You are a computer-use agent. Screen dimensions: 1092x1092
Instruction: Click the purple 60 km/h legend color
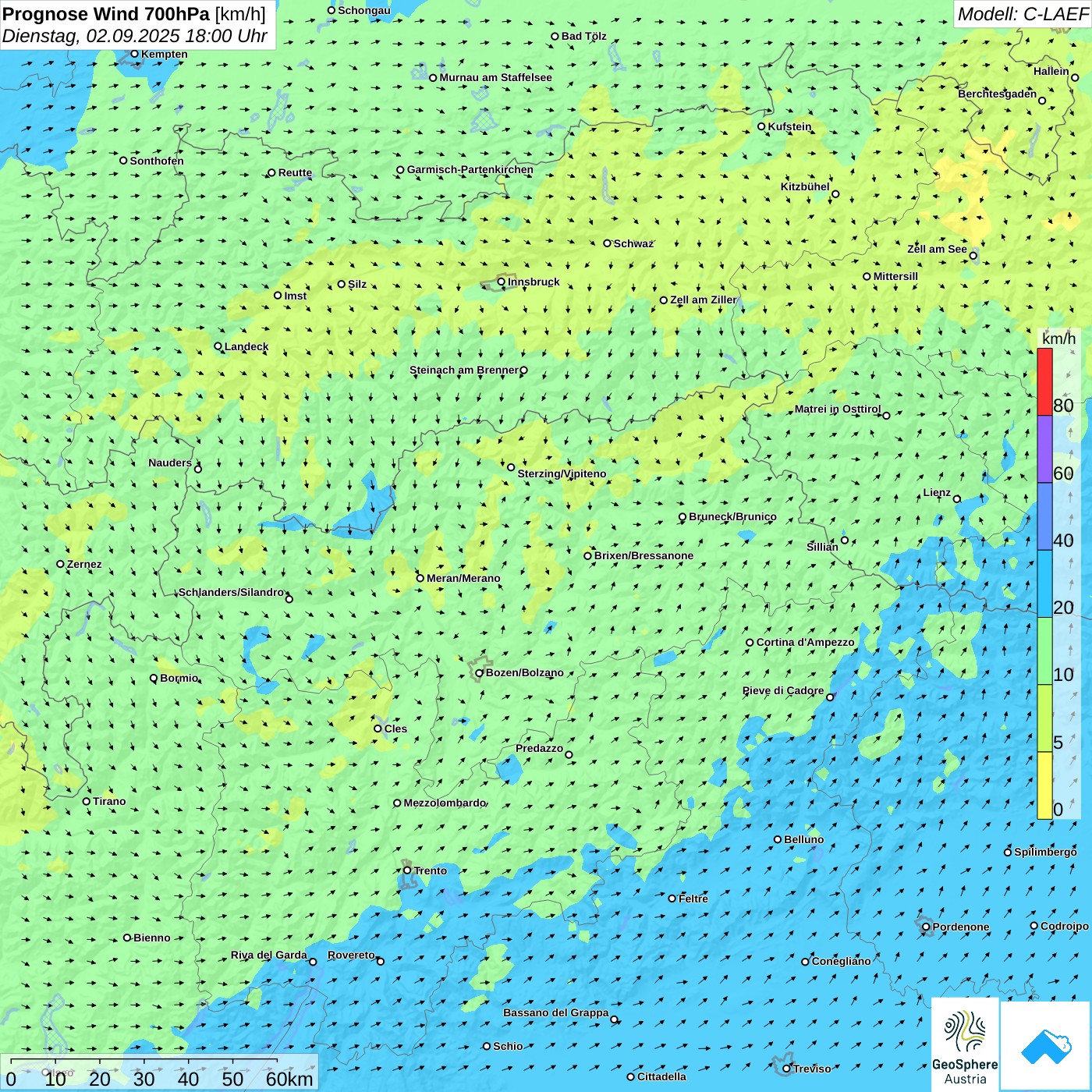1044,449
